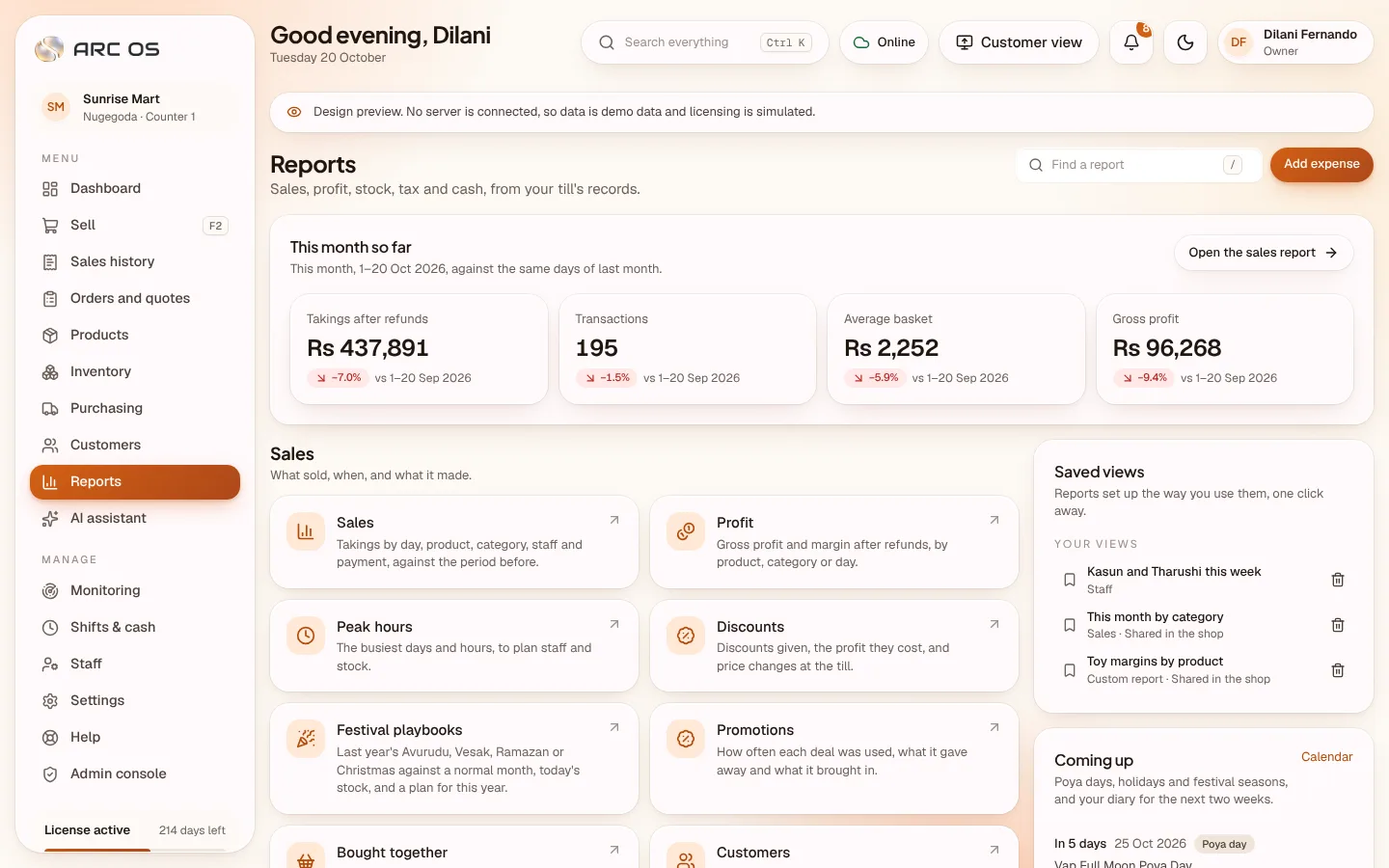Image resolution: width=1389 pixels, height=868 pixels.
Task: Open Settings in sidebar
Action: coord(135,701)
